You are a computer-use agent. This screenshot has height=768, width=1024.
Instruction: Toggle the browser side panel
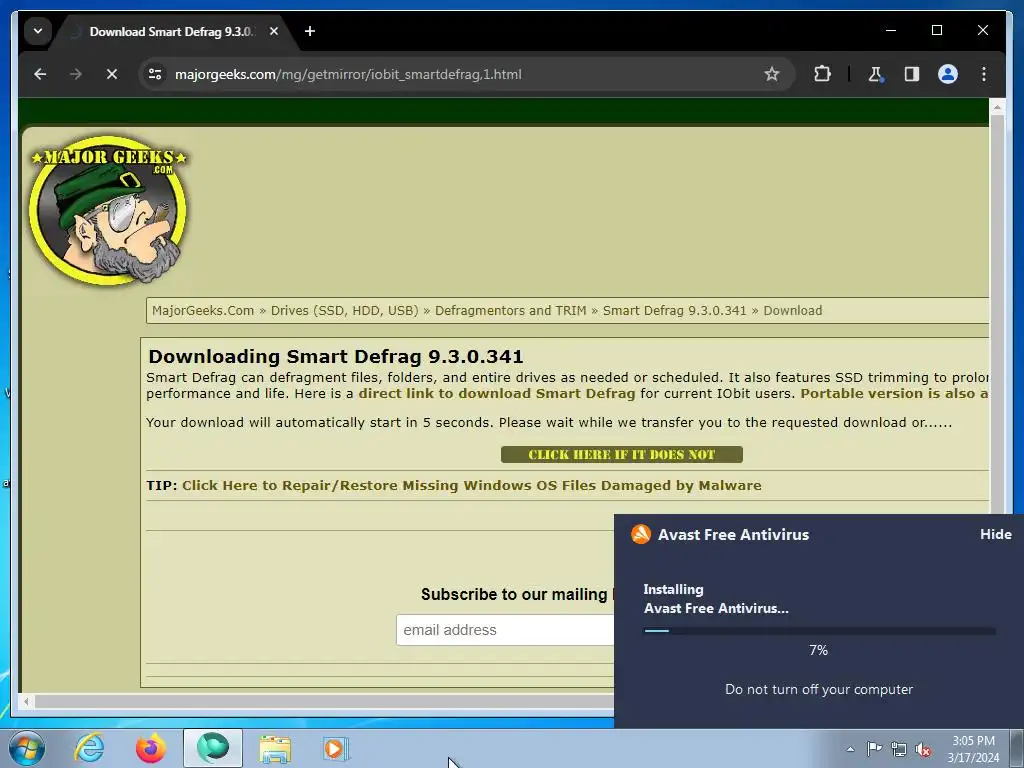point(912,74)
